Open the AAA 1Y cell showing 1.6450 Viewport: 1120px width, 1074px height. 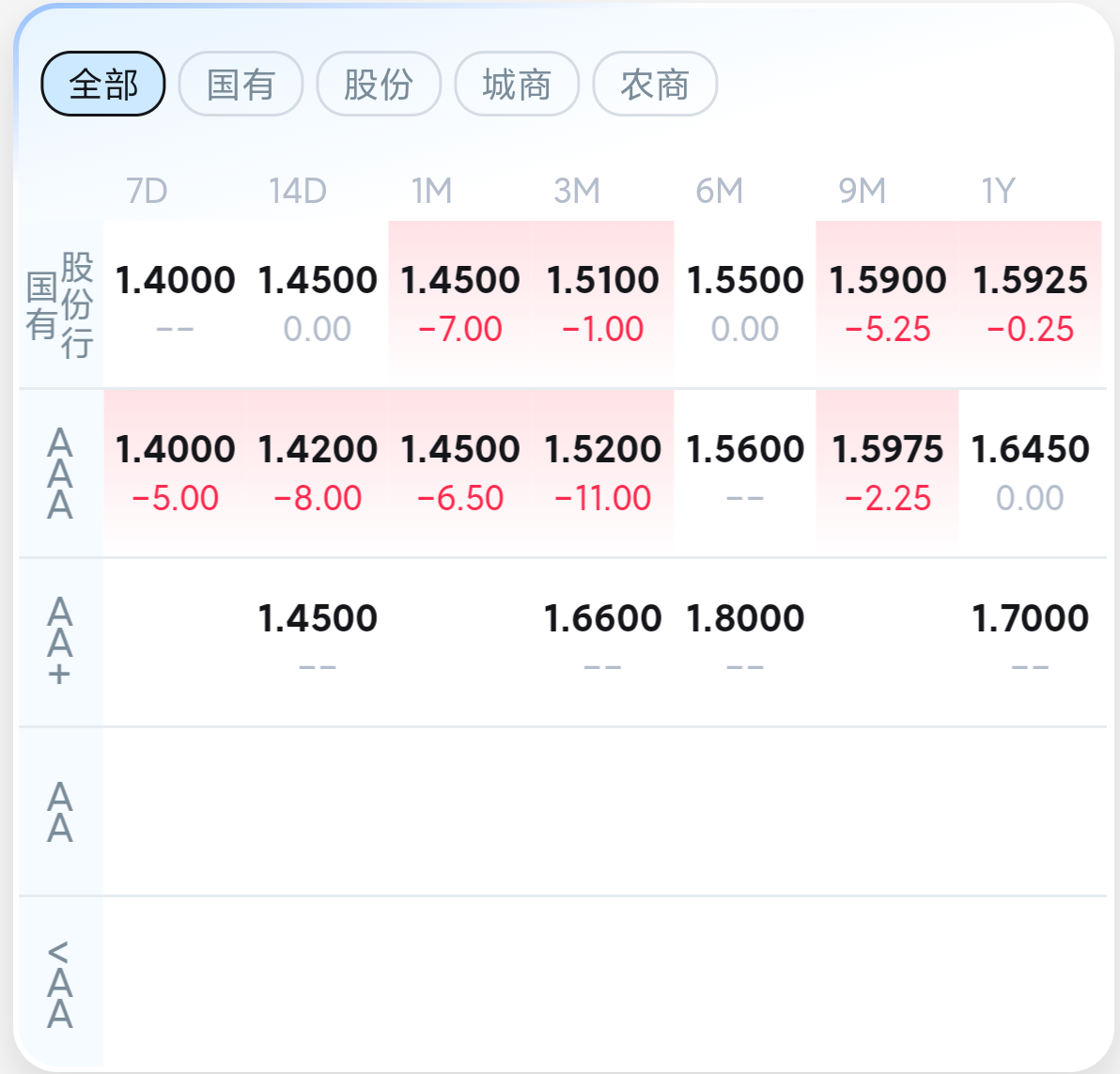click(x=1030, y=473)
